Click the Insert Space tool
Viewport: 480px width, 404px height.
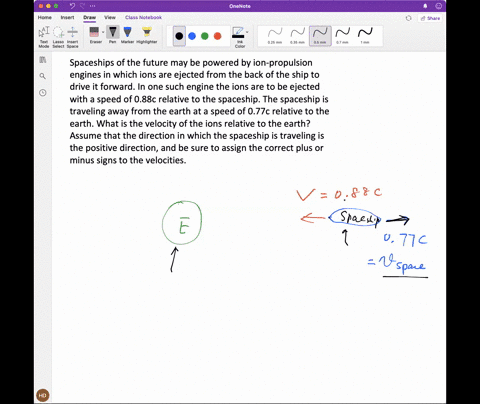tap(72, 37)
